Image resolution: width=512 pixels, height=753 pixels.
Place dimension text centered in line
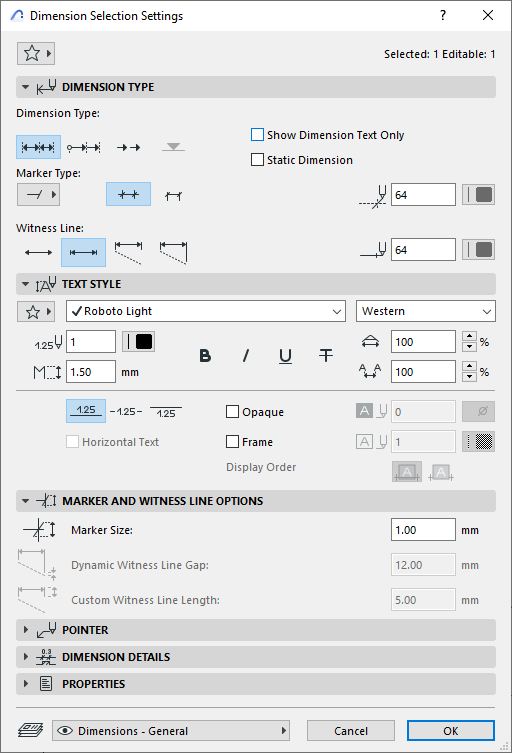coord(126,412)
